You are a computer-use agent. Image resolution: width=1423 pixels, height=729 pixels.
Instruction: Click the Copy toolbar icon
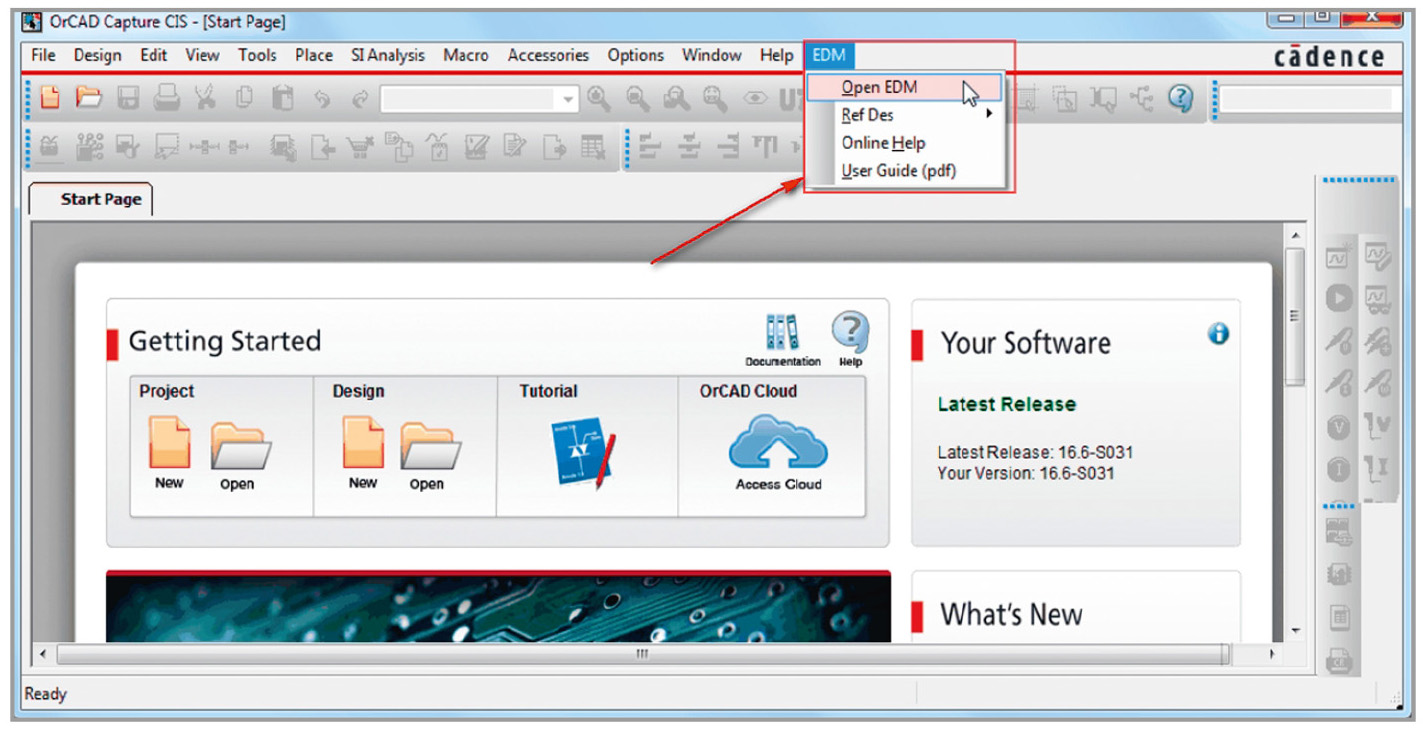click(244, 97)
